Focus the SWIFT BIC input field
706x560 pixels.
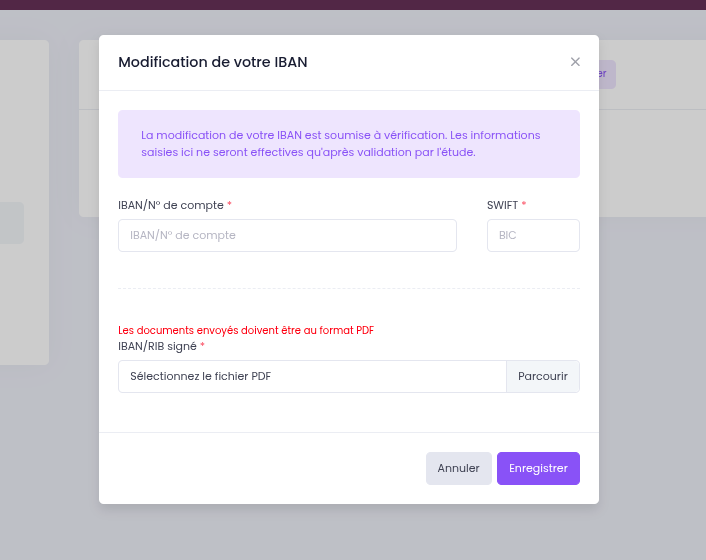pyautogui.click(x=533, y=235)
